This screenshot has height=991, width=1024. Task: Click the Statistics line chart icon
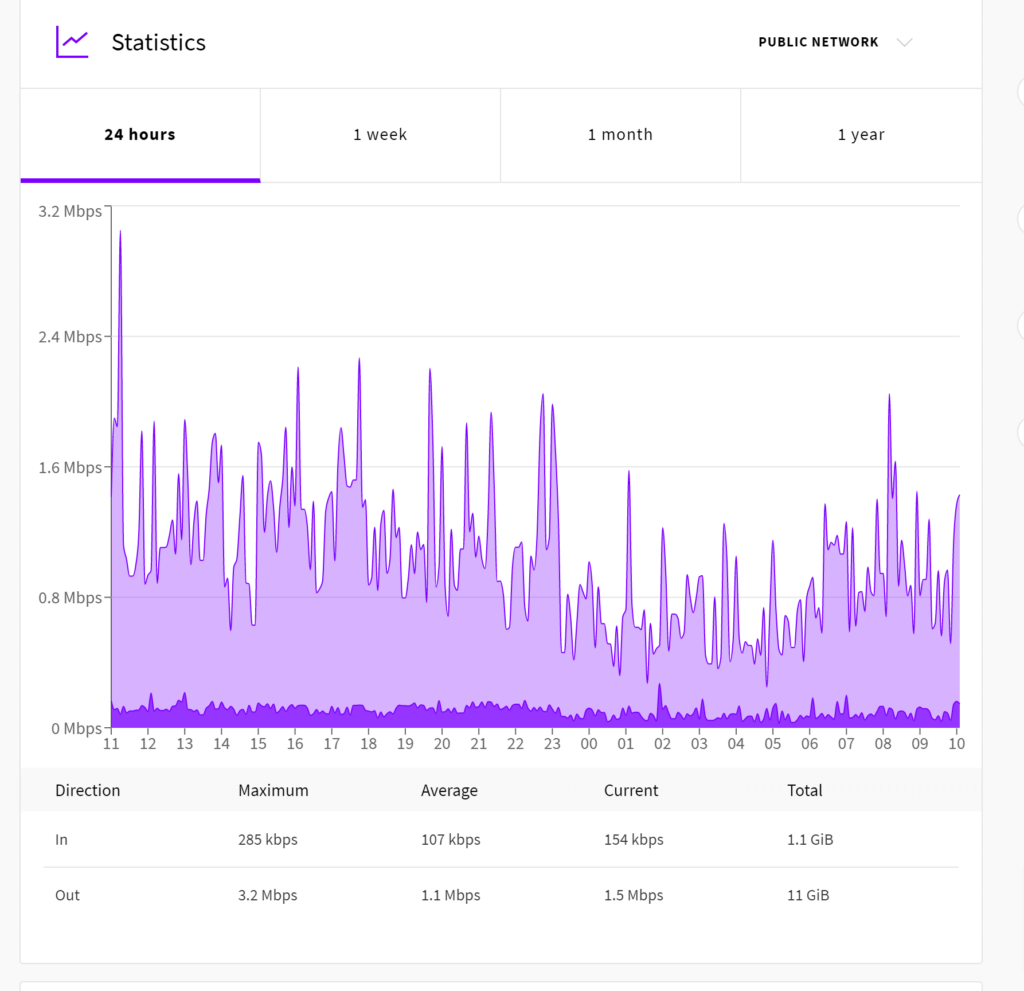pos(72,42)
